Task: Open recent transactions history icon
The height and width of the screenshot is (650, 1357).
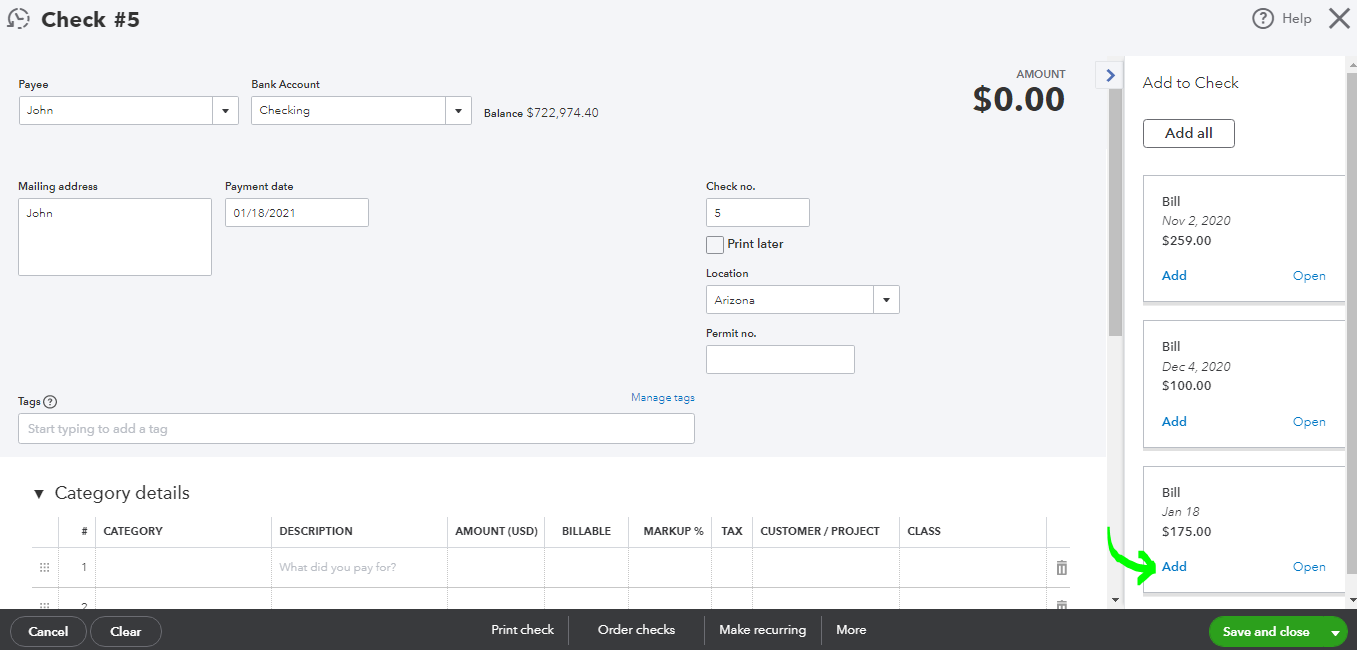Action: pyautogui.click(x=18, y=19)
